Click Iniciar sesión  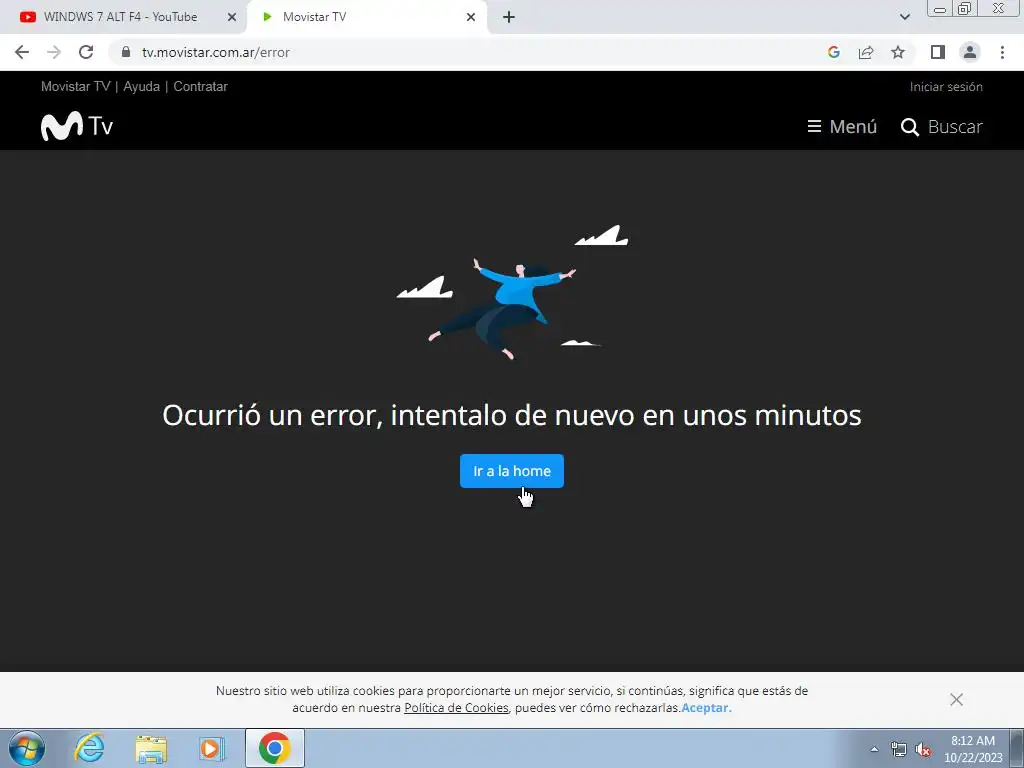point(946,86)
